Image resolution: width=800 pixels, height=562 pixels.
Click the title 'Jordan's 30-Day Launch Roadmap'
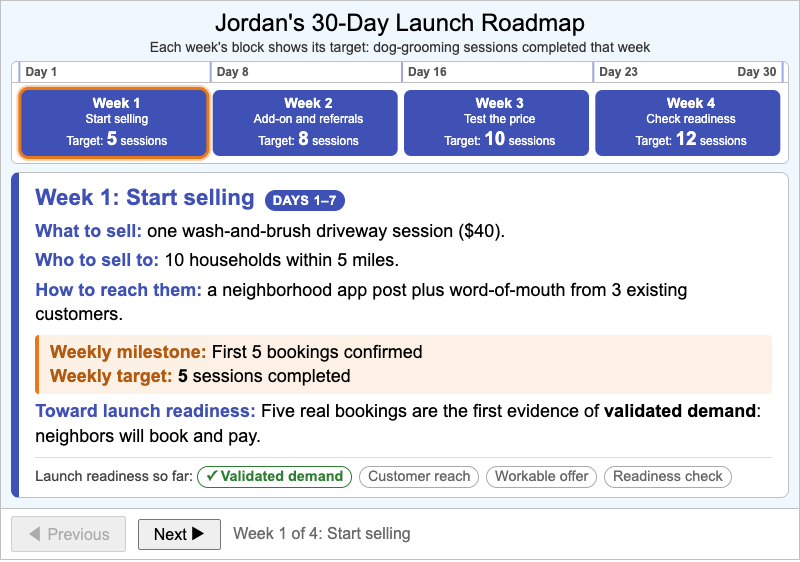[x=400, y=23]
